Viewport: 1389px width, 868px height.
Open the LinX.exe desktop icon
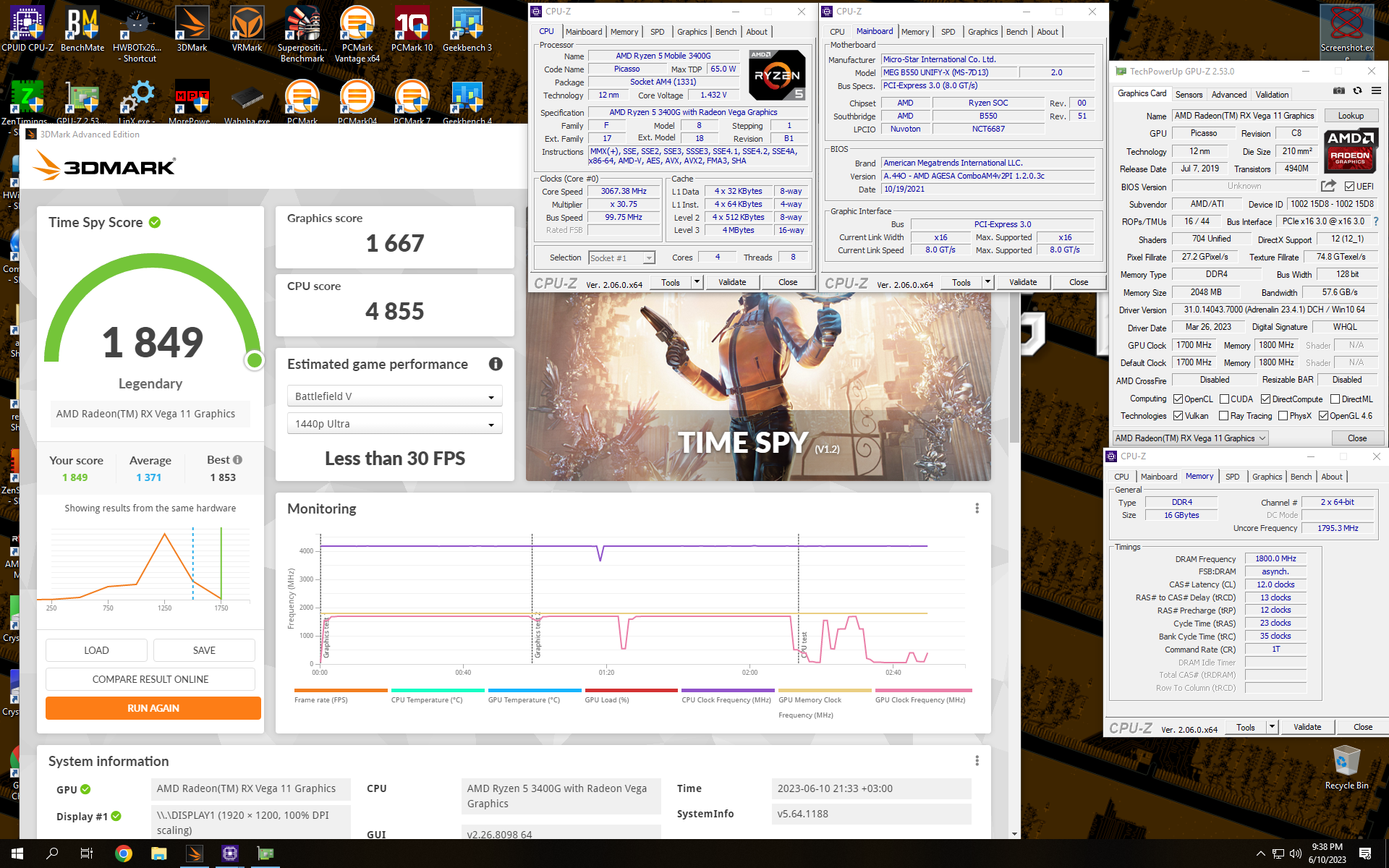[x=137, y=101]
